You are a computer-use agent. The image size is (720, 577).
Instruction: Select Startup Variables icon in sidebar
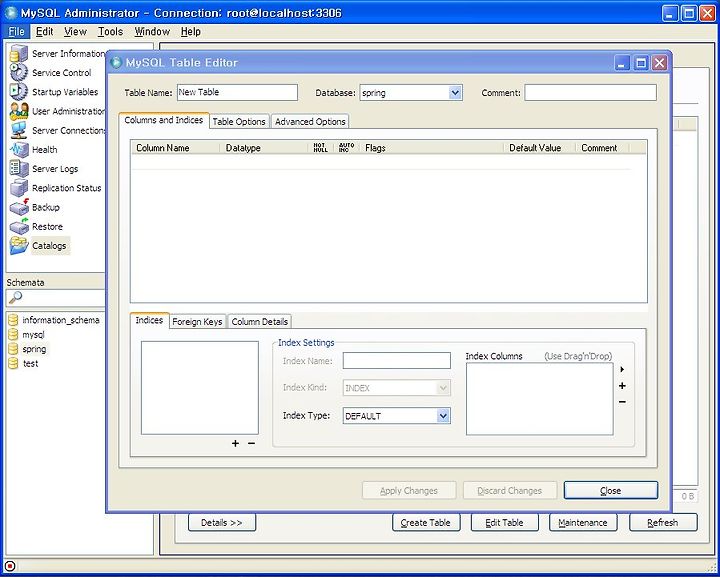tap(19, 92)
